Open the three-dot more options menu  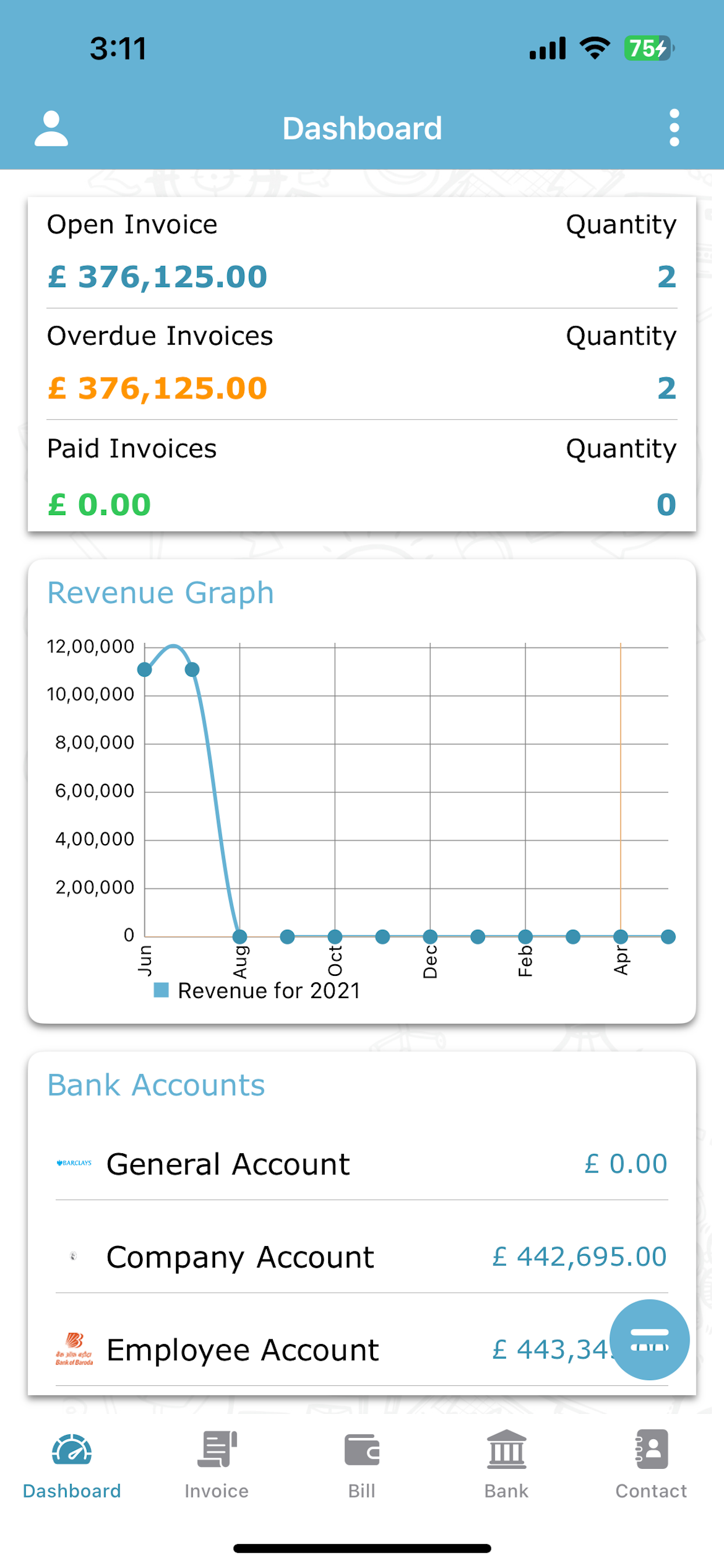[x=673, y=128]
